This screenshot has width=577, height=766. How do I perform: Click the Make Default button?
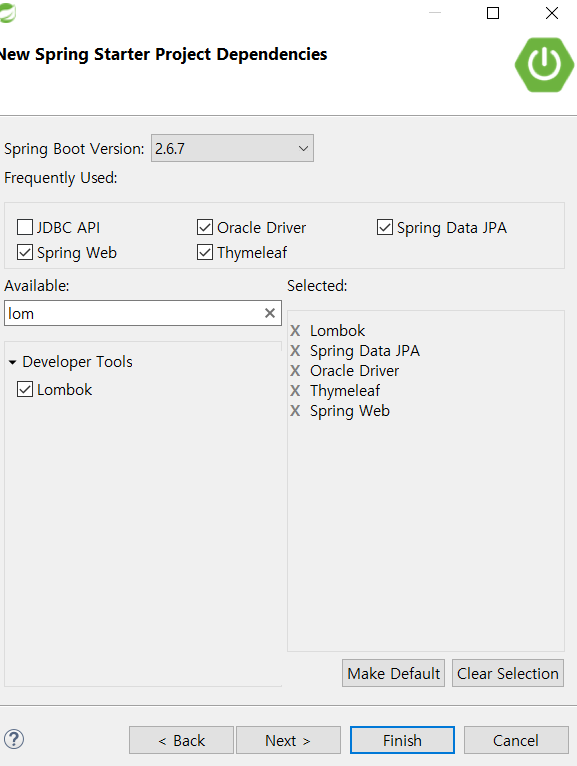tap(393, 673)
